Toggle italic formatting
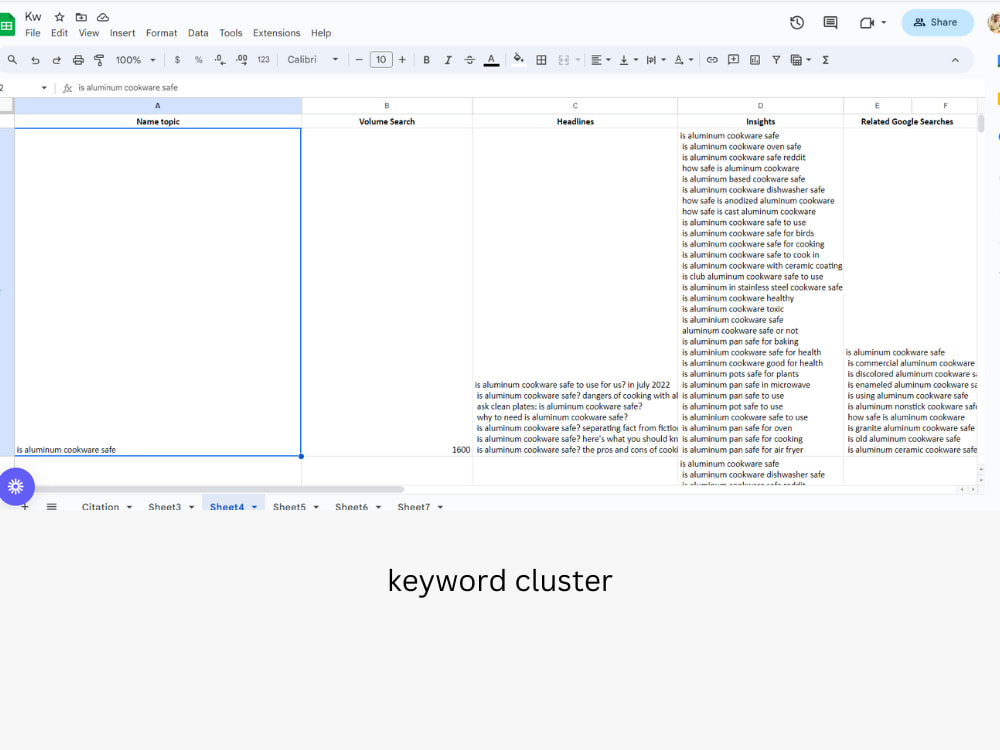Viewport: 1000px width, 750px height. pos(448,60)
